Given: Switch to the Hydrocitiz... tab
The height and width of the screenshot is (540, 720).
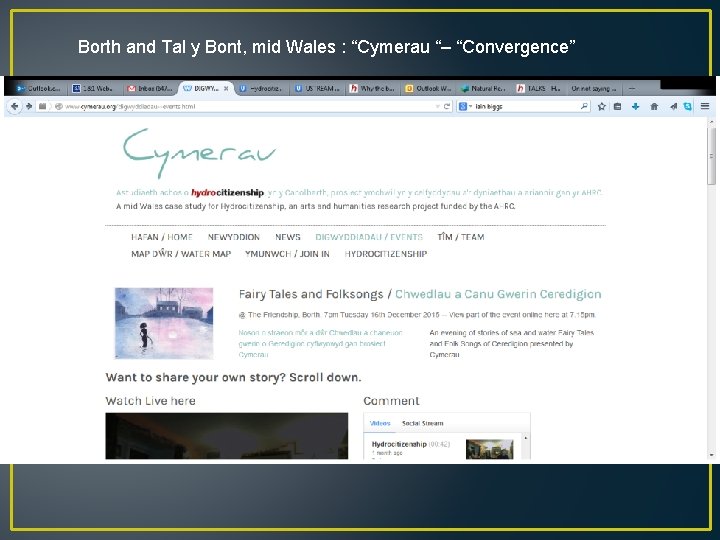Looking at the screenshot, I should click(261, 88).
